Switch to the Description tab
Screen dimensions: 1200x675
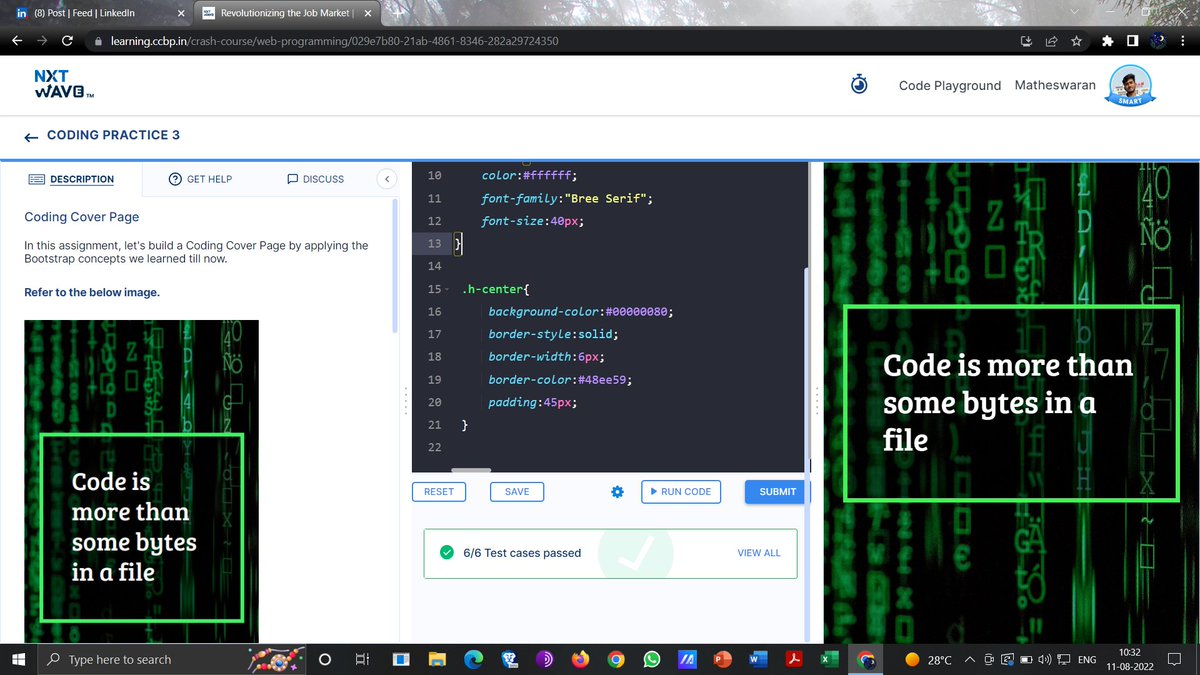click(x=71, y=179)
